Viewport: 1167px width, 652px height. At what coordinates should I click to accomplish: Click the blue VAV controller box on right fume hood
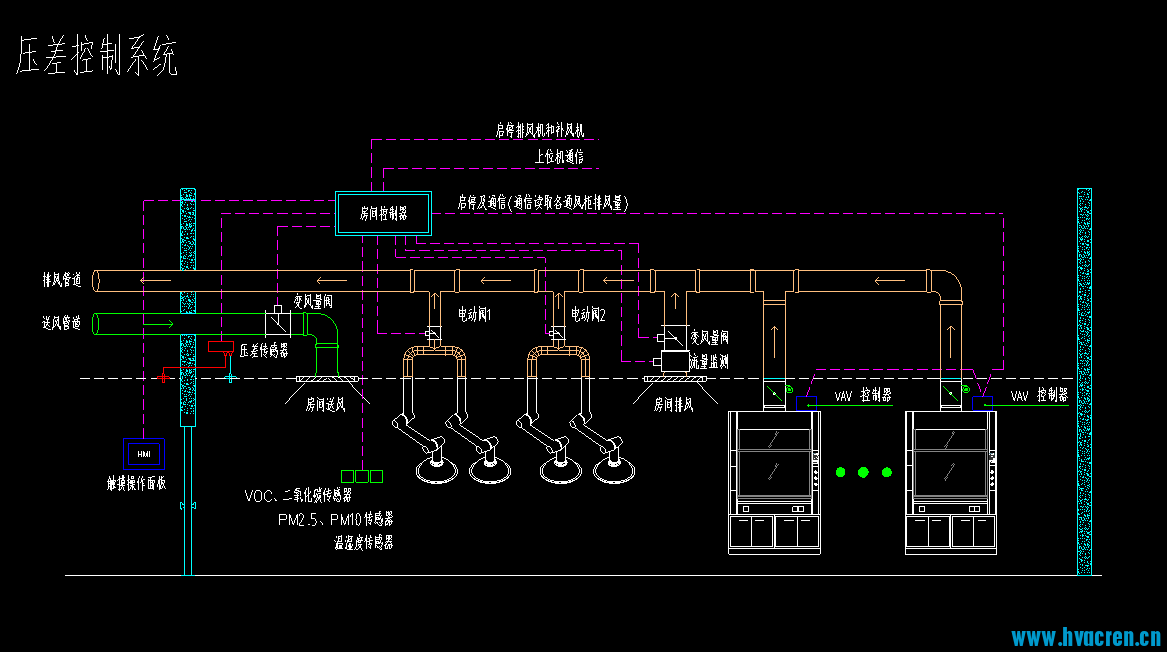pyautogui.click(x=982, y=403)
